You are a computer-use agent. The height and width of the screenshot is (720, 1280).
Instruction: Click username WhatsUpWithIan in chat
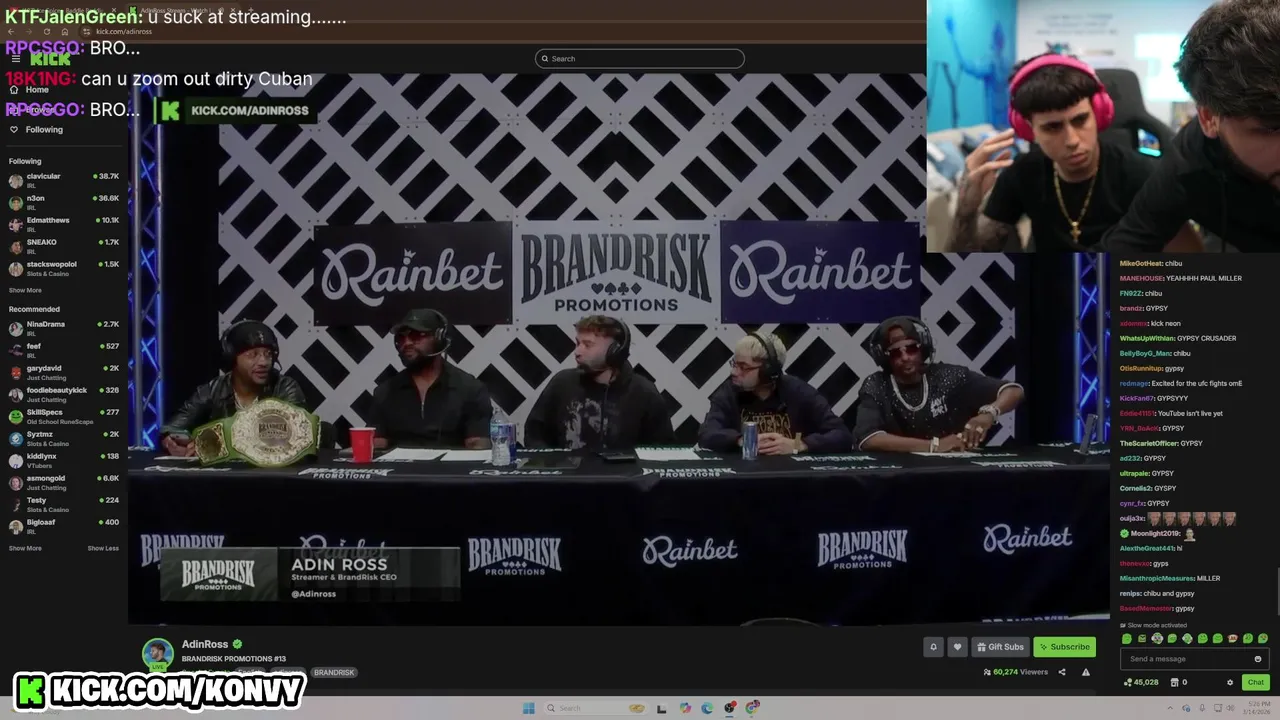(x=1147, y=338)
